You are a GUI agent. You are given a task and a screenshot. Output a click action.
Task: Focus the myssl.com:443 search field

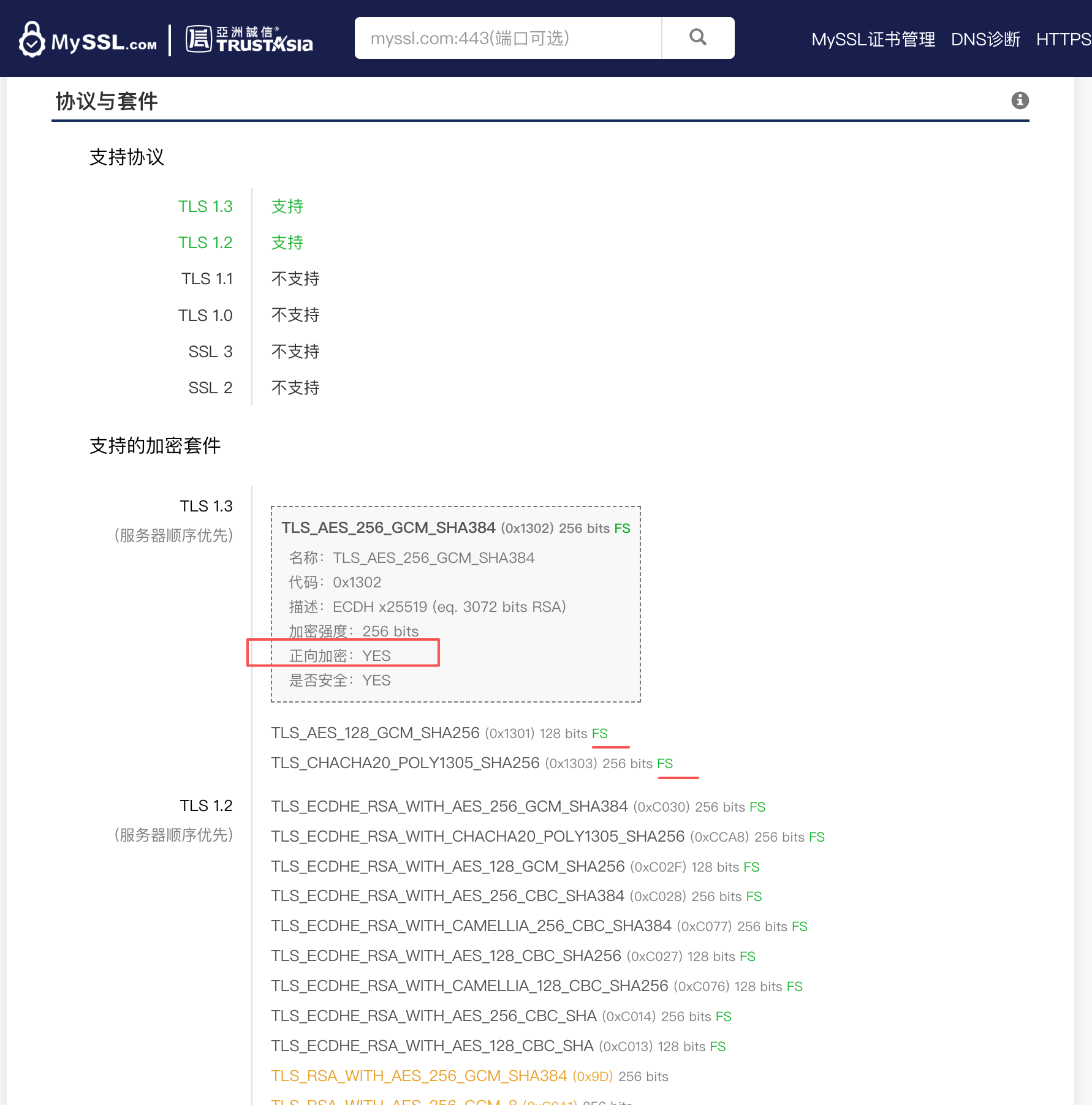pyautogui.click(x=508, y=38)
